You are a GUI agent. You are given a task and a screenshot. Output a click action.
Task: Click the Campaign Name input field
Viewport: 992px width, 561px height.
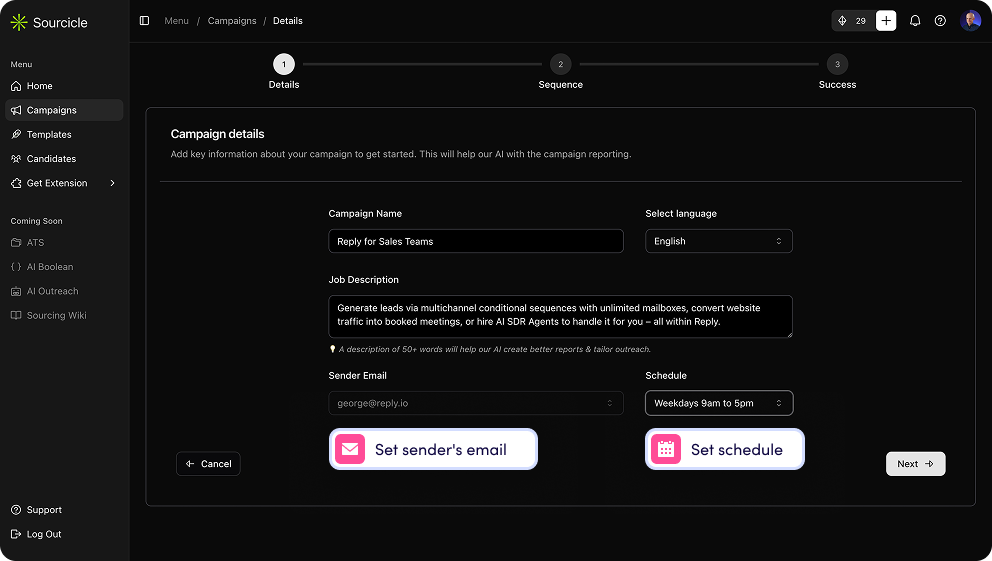[476, 241]
